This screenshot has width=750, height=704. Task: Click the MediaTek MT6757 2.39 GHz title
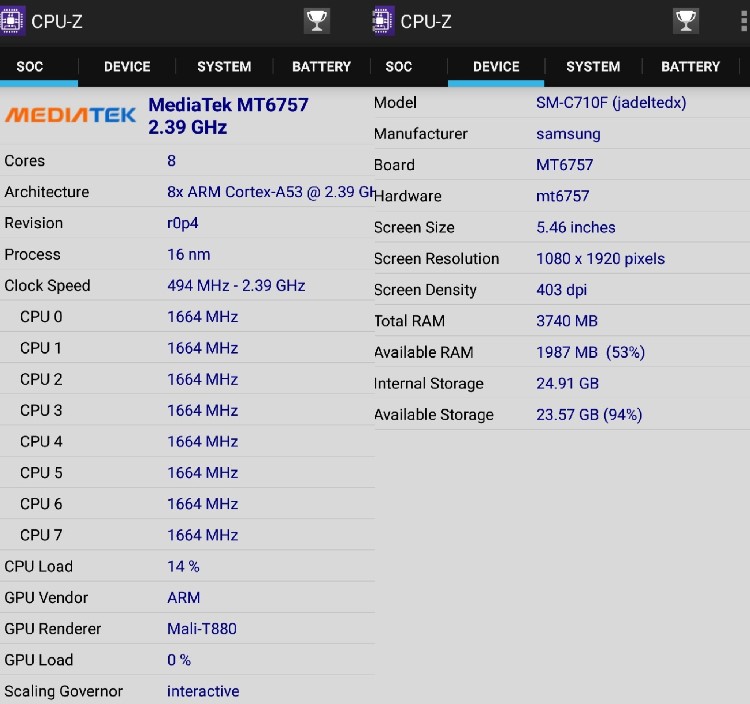[228, 116]
